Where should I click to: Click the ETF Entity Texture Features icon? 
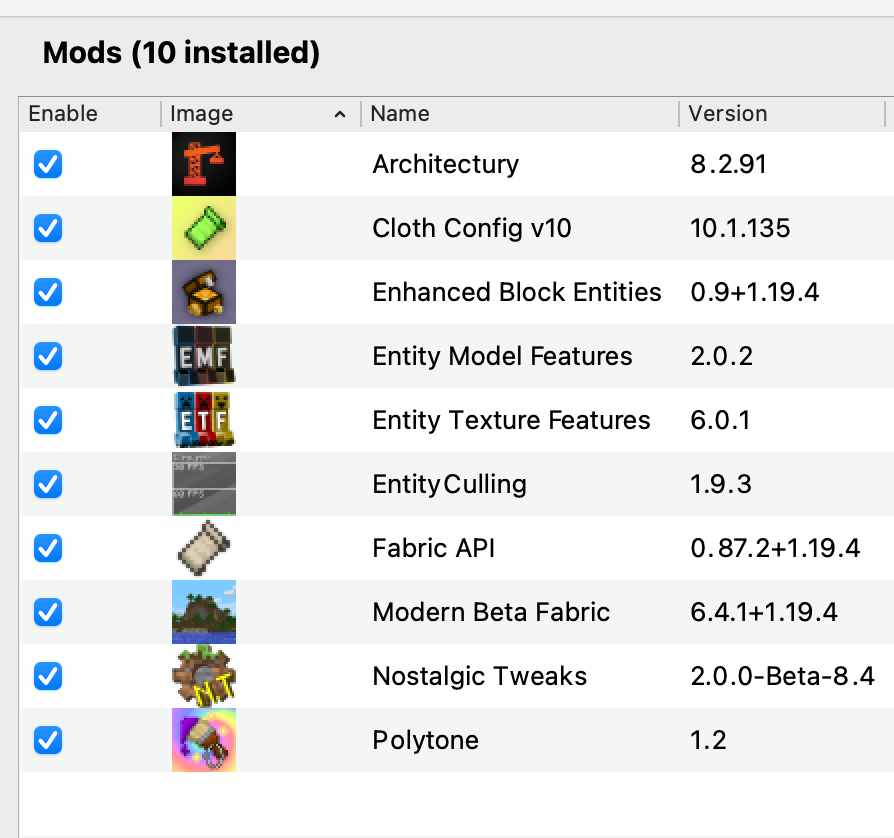pyautogui.click(x=204, y=420)
